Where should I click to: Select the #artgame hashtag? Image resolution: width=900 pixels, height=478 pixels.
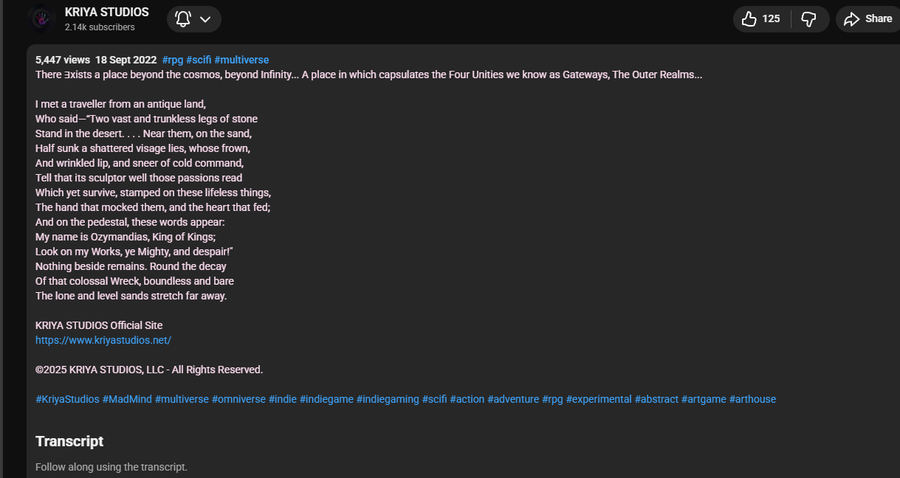point(703,399)
